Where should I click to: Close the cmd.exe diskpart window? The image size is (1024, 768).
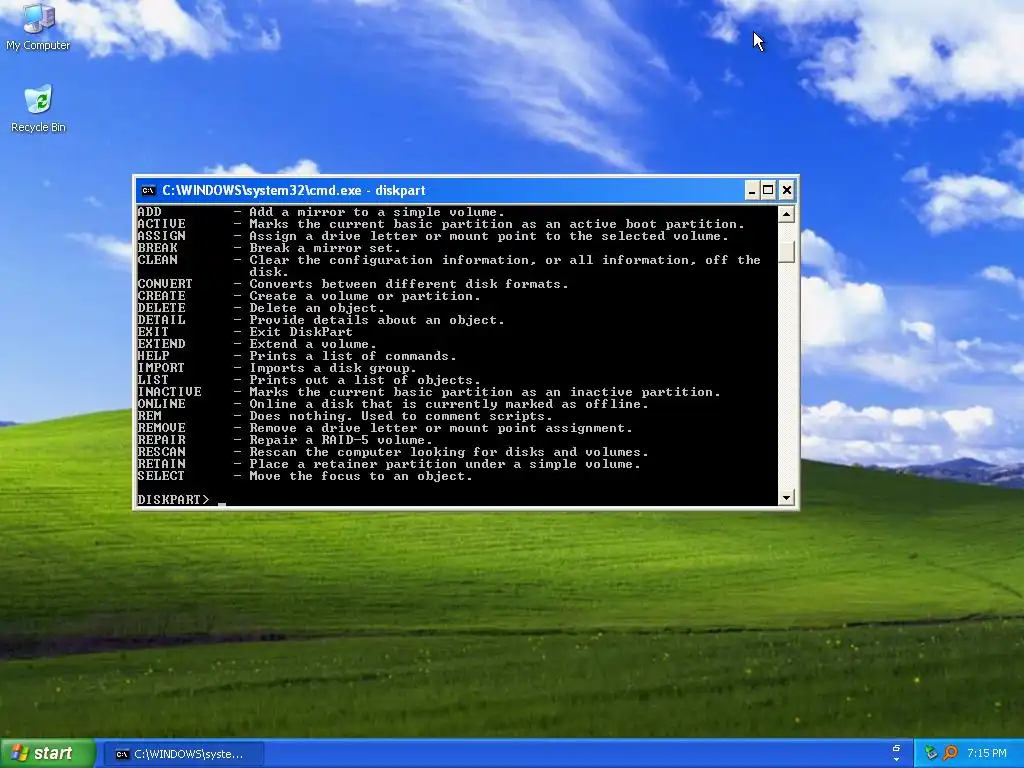[787, 191]
